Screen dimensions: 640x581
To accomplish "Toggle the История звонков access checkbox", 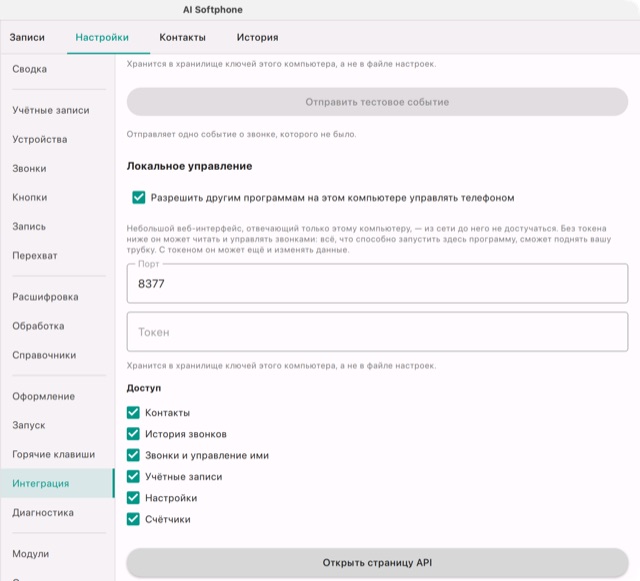I will (x=133, y=434).
